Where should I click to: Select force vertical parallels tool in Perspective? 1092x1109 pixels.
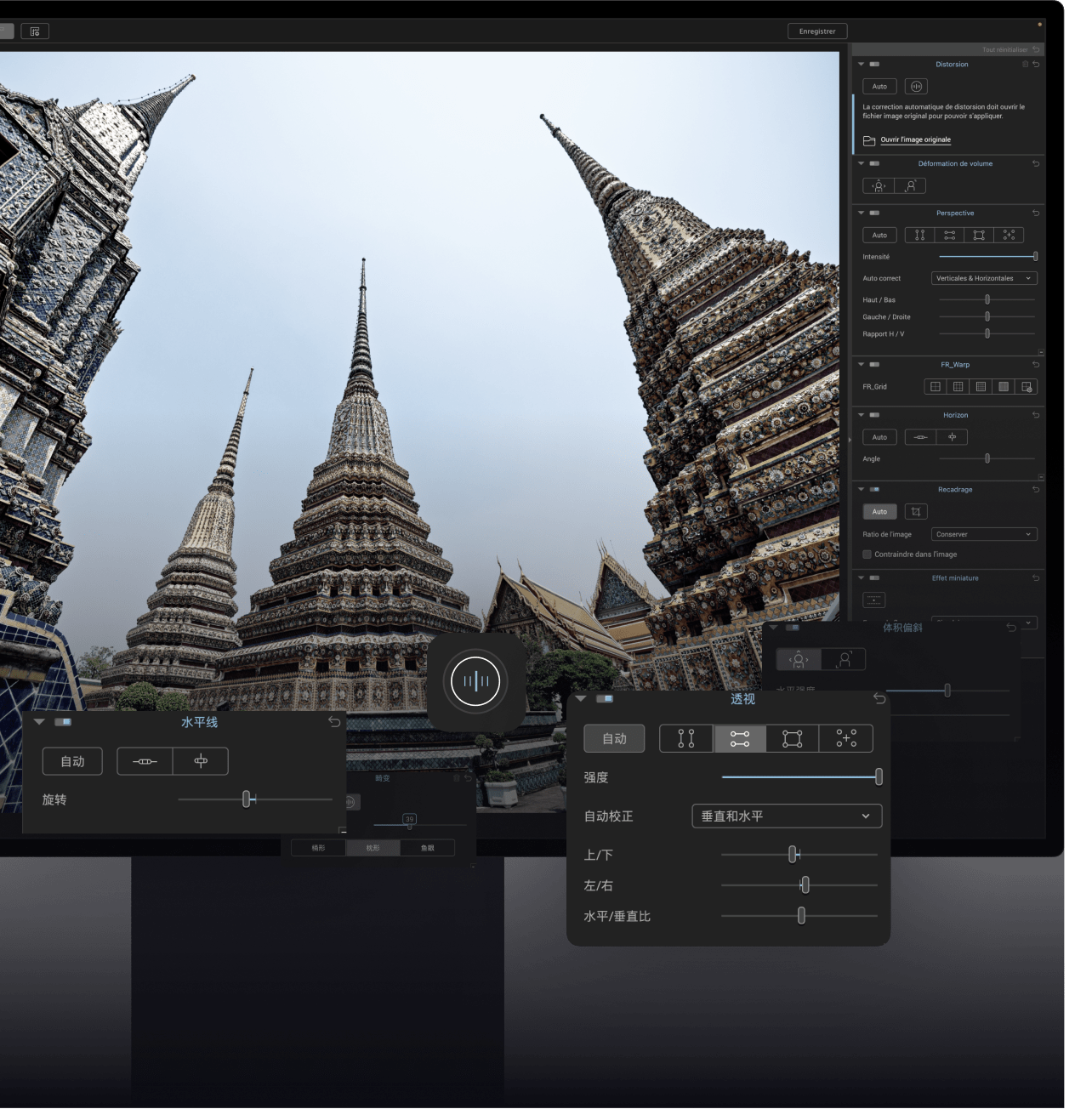click(x=919, y=236)
